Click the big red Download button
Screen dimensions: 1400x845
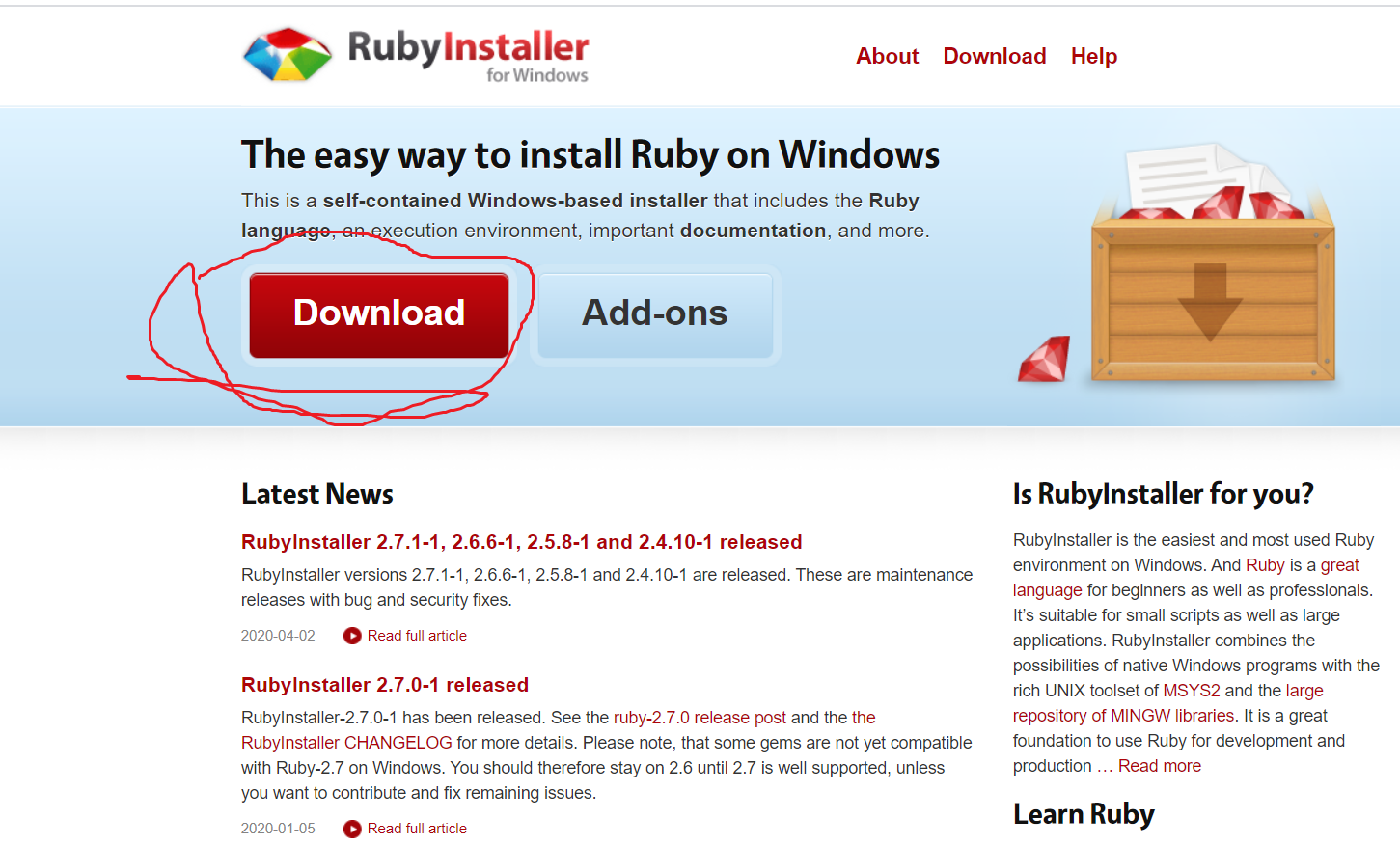[x=379, y=315]
